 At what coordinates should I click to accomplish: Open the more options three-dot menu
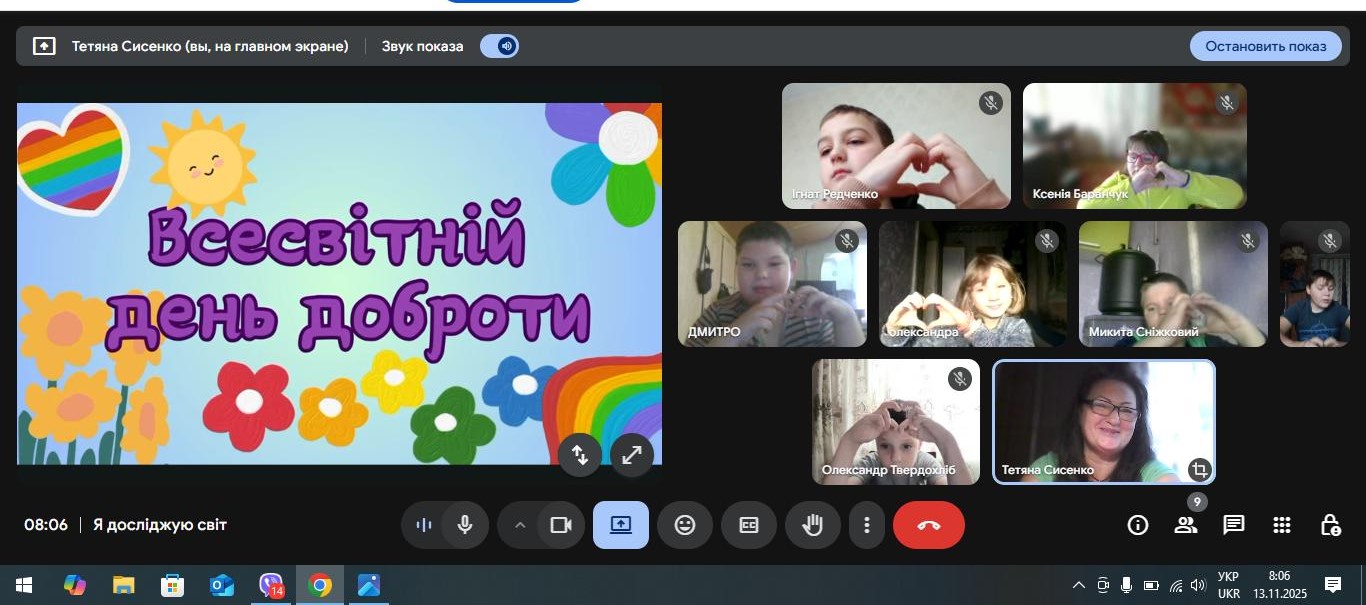click(x=866, y=525)
